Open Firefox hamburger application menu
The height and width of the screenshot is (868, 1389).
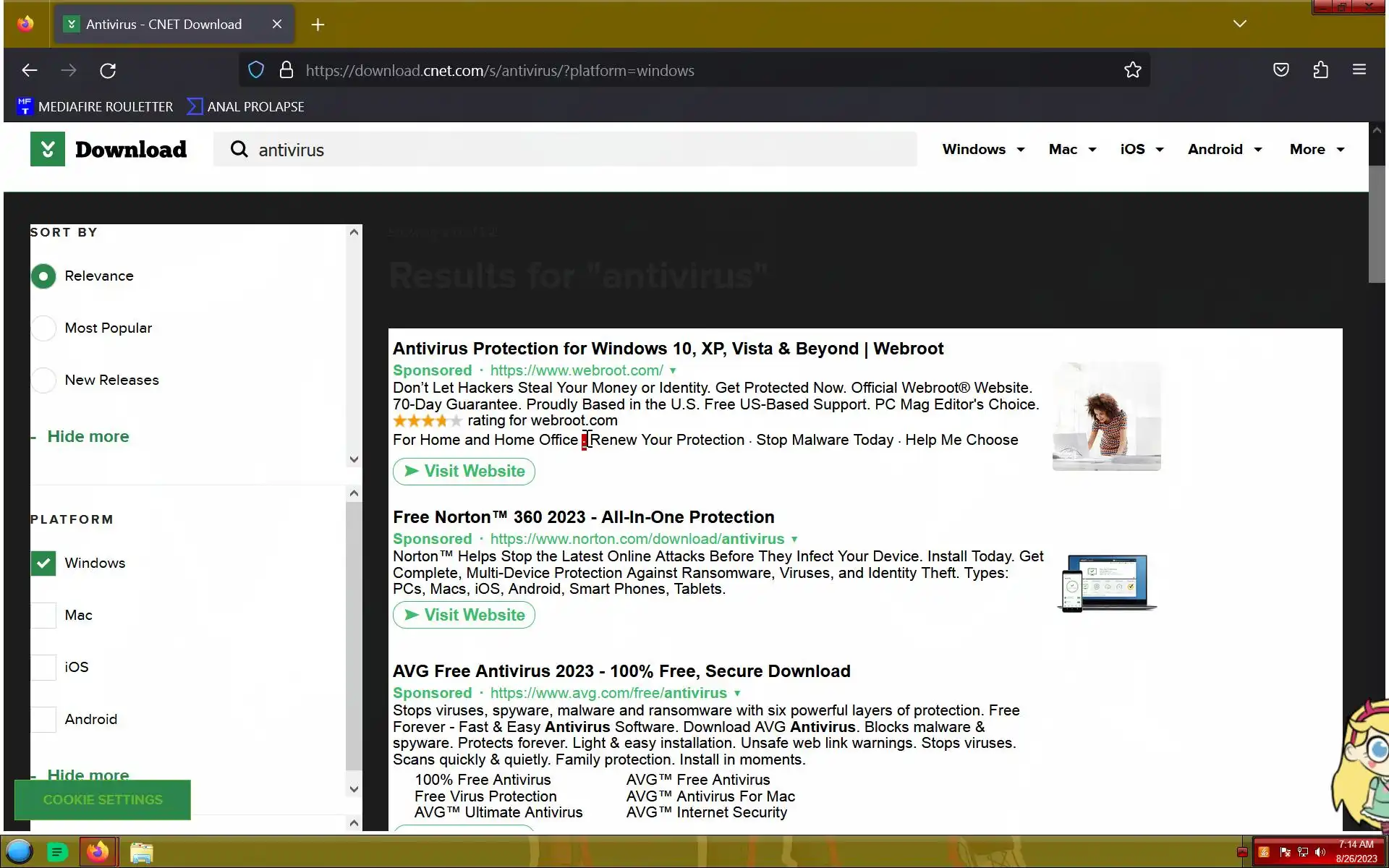coord(1359,70)
